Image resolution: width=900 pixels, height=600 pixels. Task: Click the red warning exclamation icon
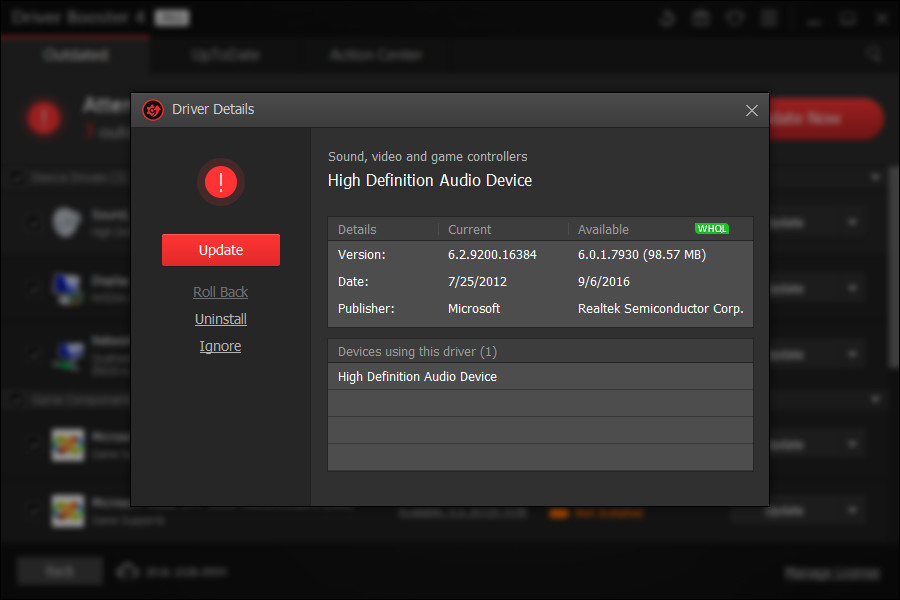point(220,182)
